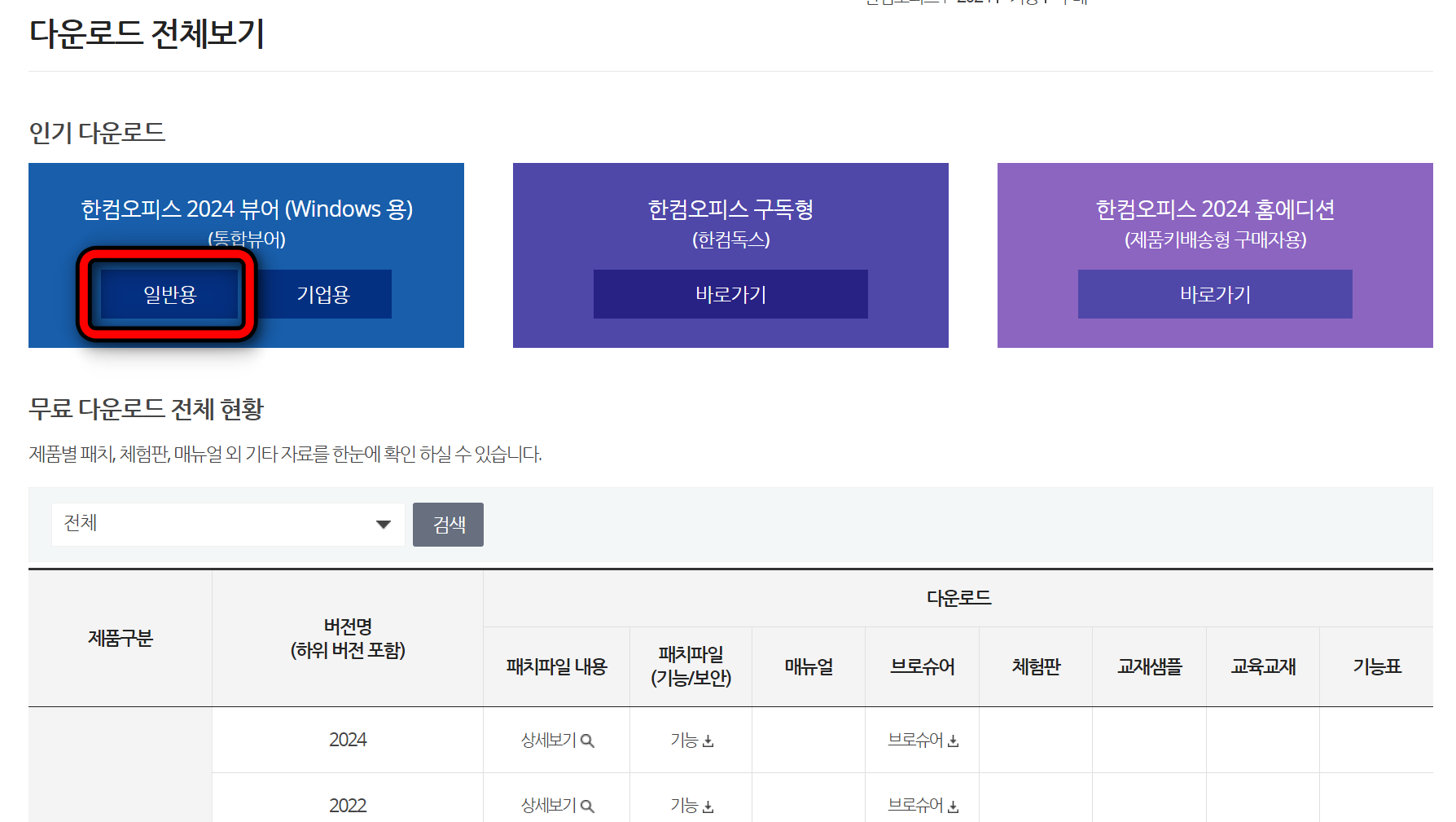Screen dimensions: 1456x822
Task: Download 브로슈어 for version 2022
Action: click(x=923, y=806)
